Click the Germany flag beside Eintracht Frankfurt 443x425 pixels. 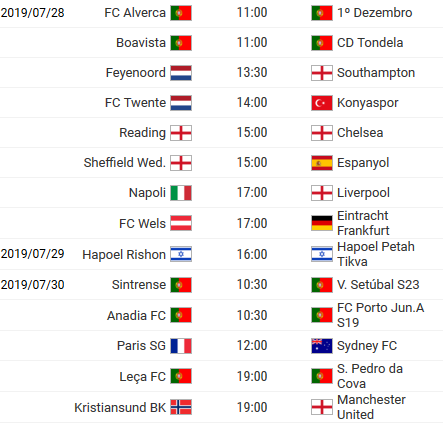(x=322, y=223)
